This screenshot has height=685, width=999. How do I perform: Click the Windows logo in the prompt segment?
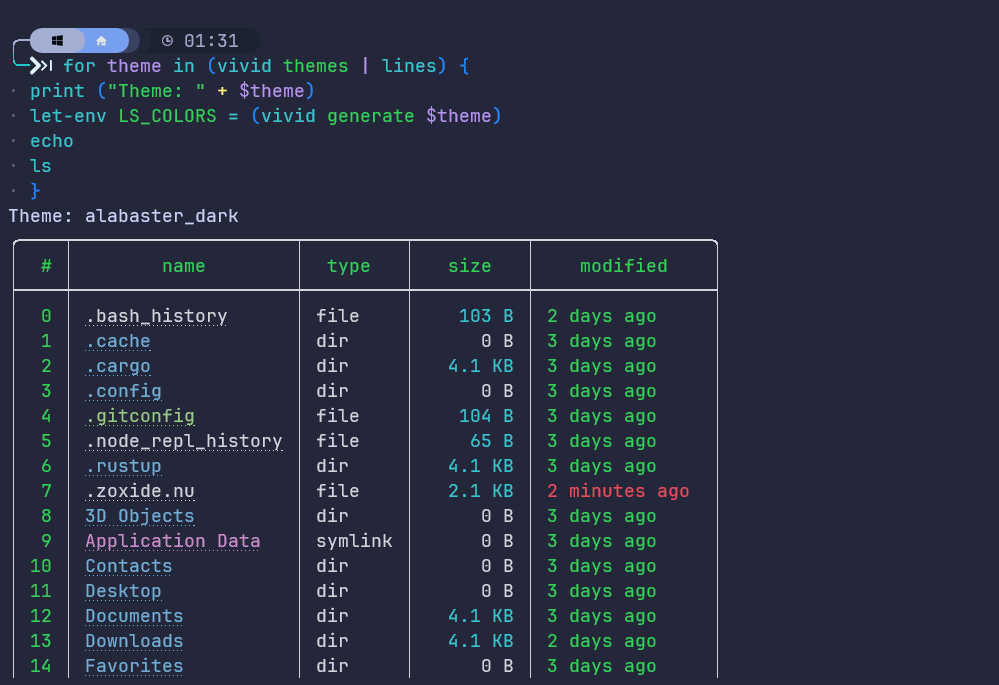click(57, 41)
